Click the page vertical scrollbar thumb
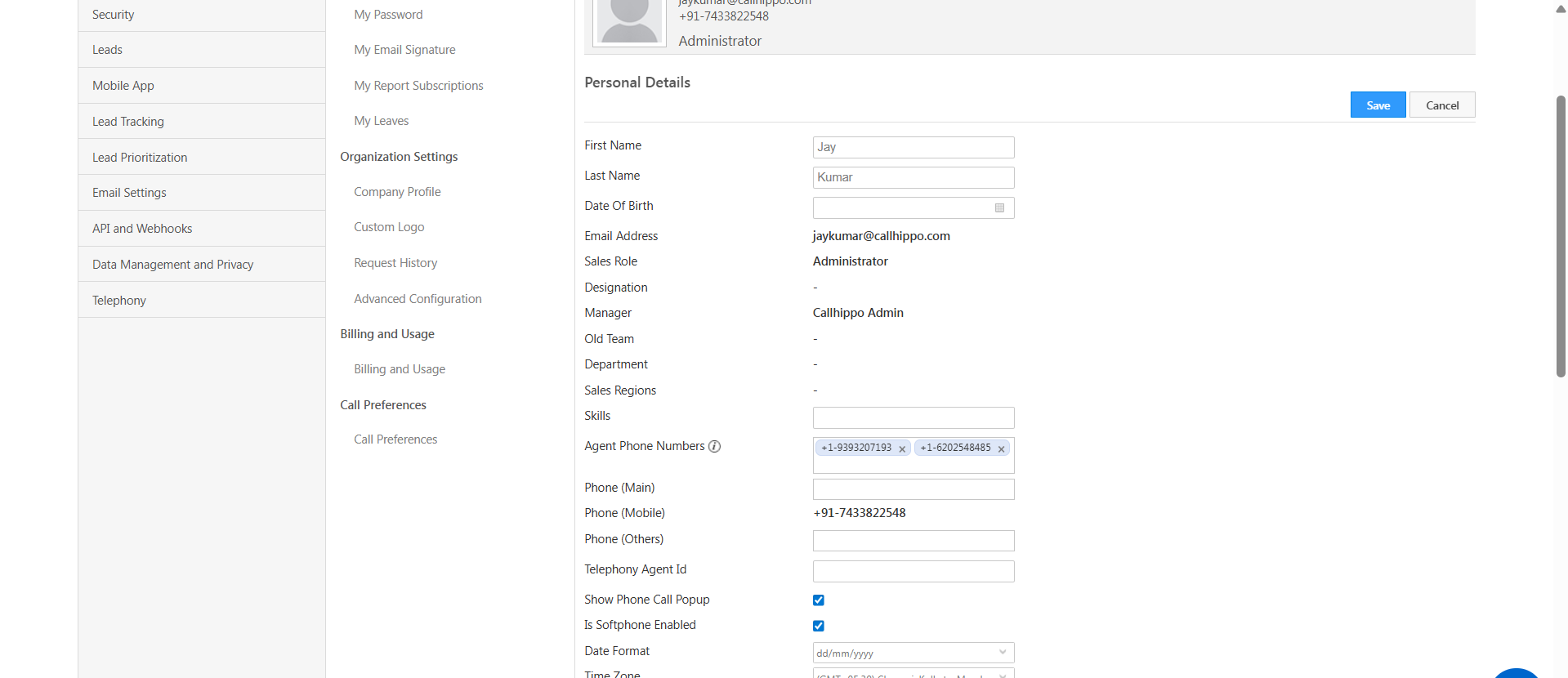 coord(1561,236)
